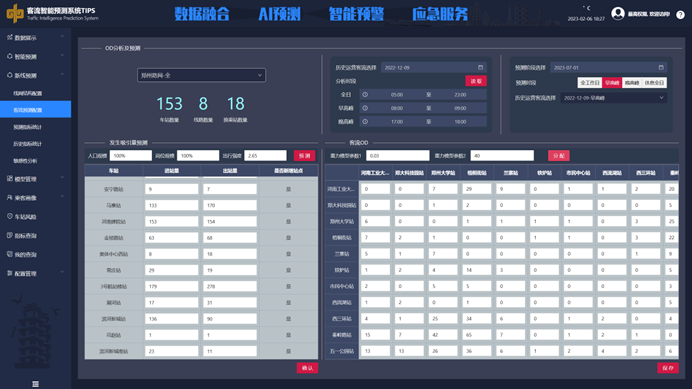Open the 2022-12-09-早高峰 history dropdown
692x389 pixels.
pos(613,98)
